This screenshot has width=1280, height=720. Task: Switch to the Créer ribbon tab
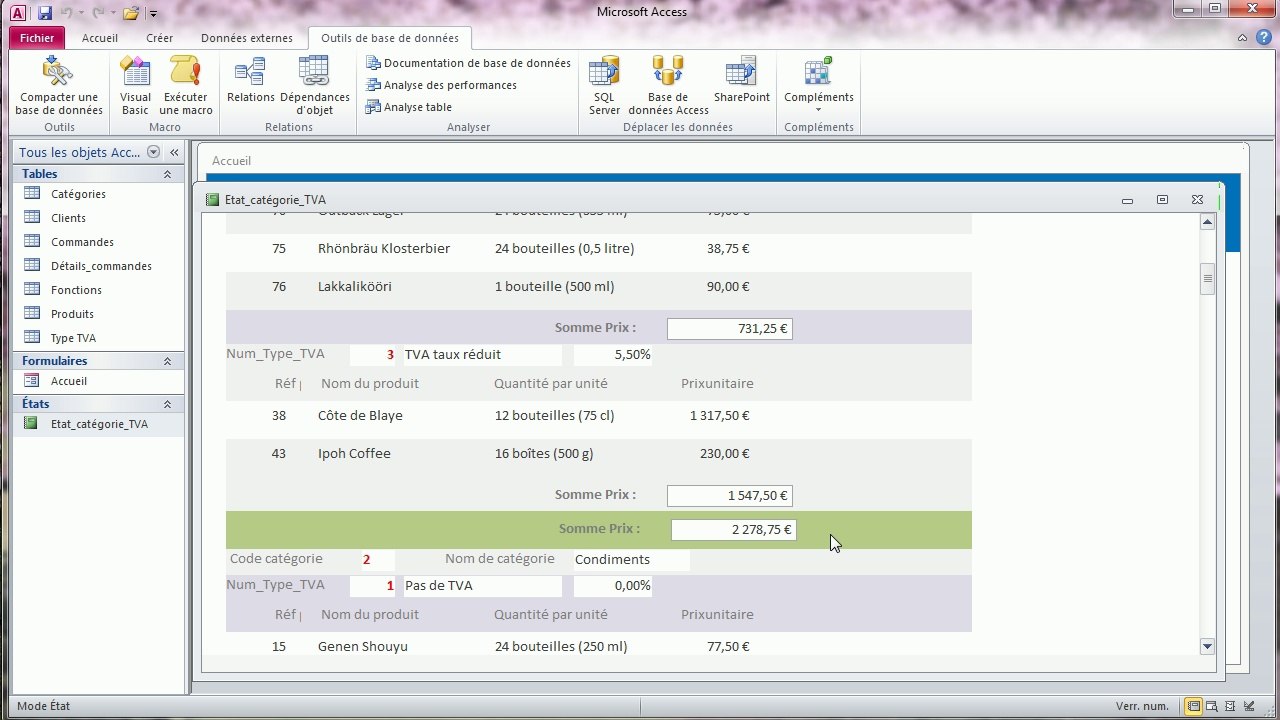pyautogui.click(x=159, y=38)
